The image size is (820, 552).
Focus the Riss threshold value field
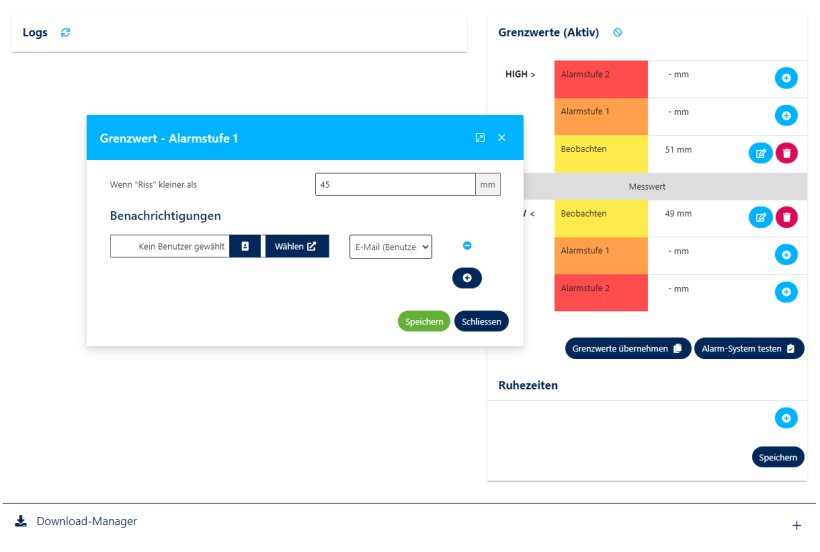pyautogui.click(x=394, y=185)
